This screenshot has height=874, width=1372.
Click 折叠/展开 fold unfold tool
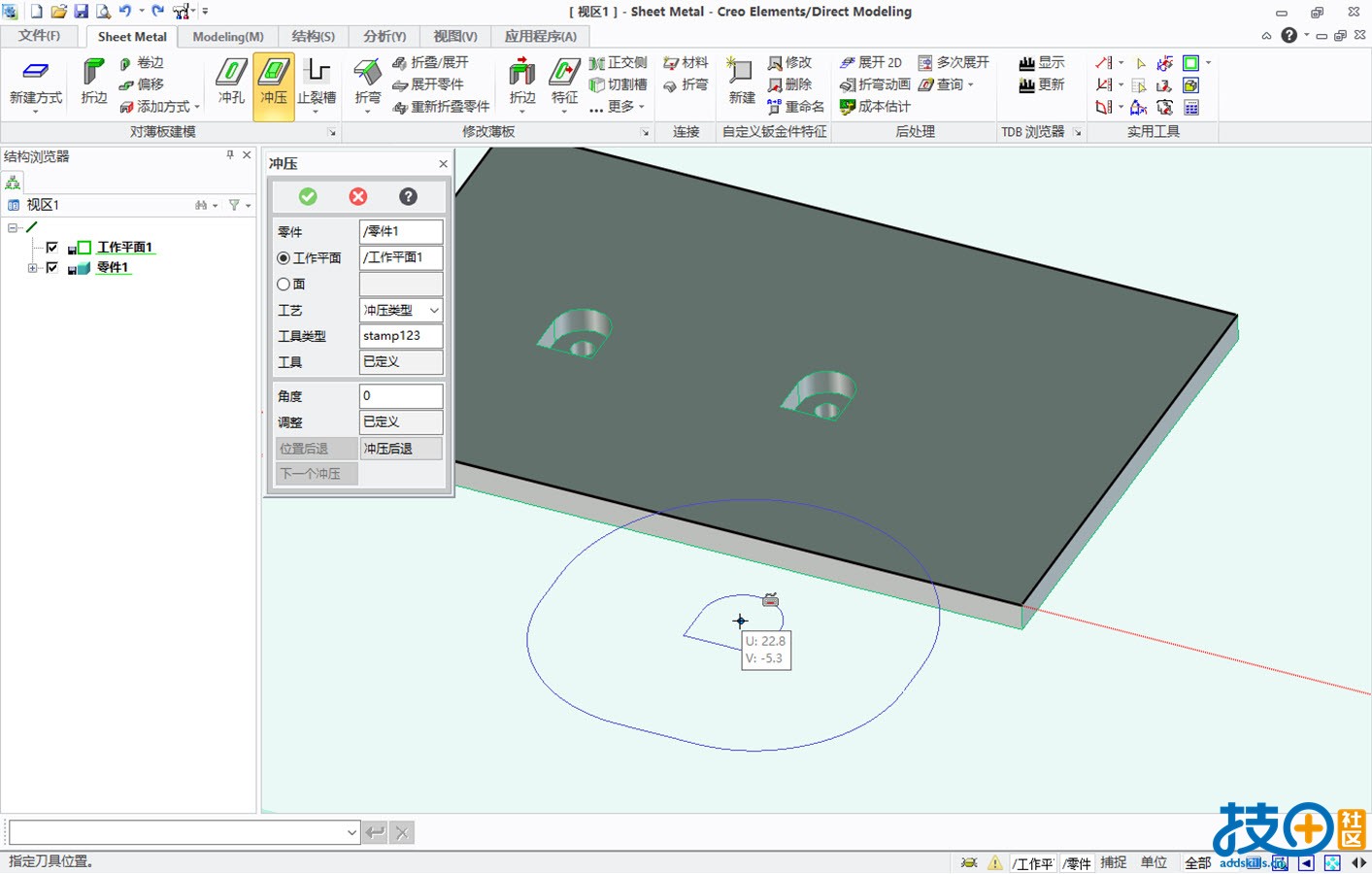click(430, 62)
